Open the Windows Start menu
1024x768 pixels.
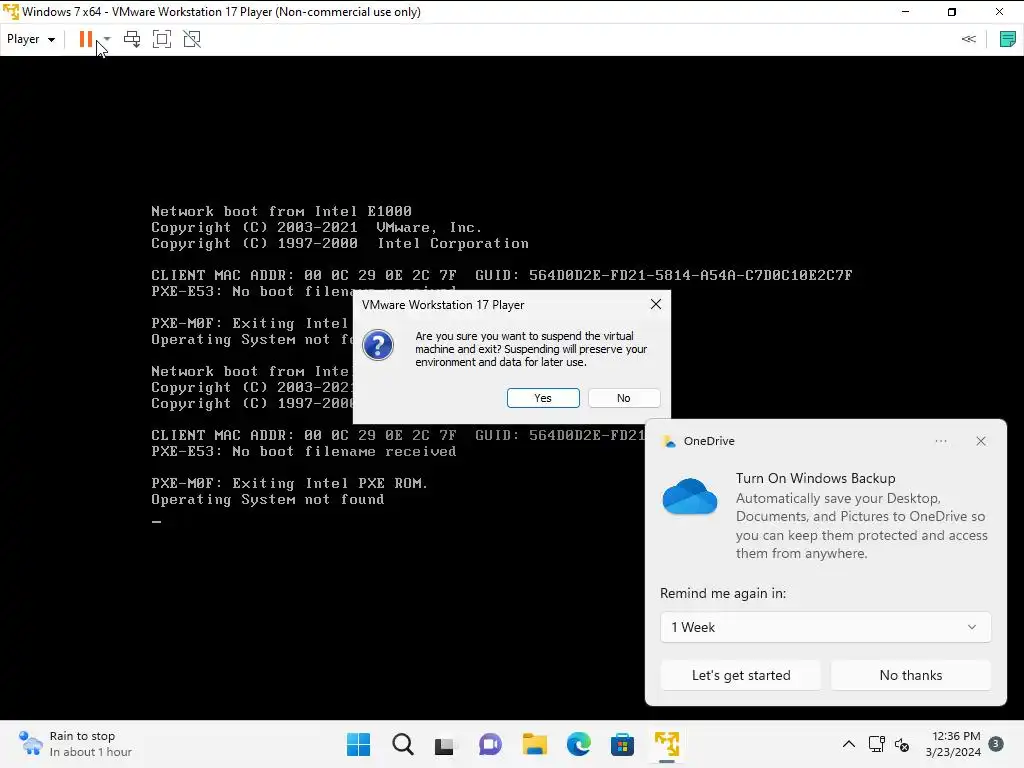[358, 744]
